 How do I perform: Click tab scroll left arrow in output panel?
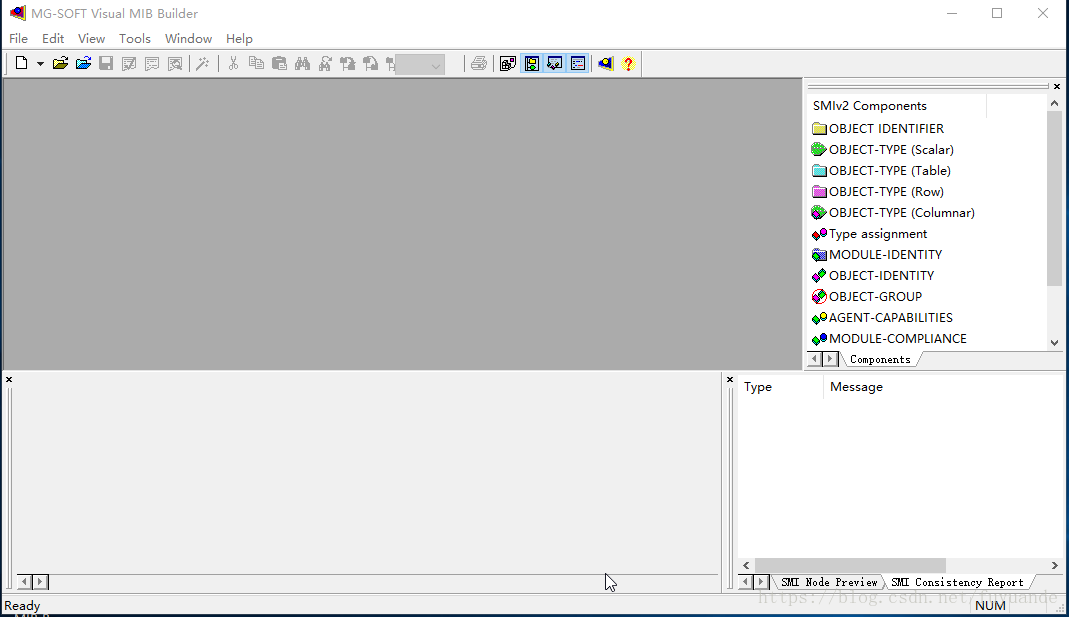tap(25, 582)
